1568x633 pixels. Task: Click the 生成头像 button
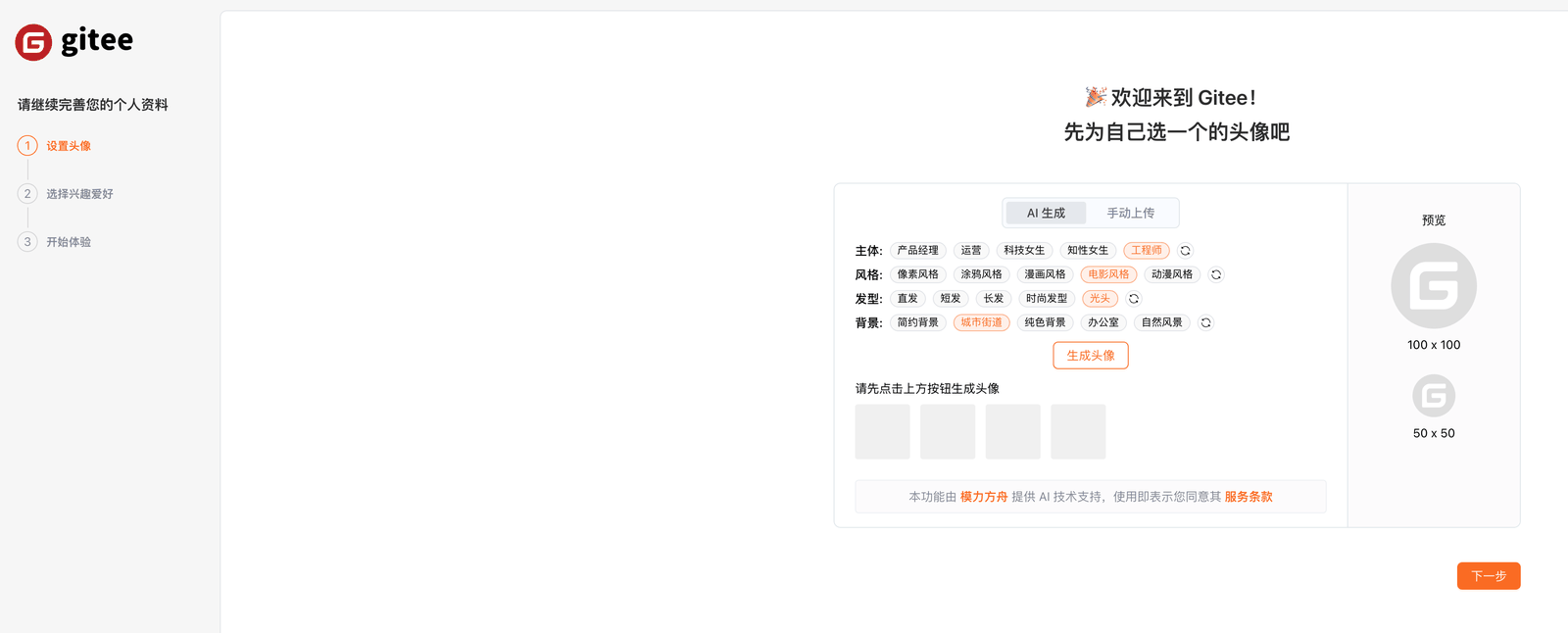tap(1091, 356)
